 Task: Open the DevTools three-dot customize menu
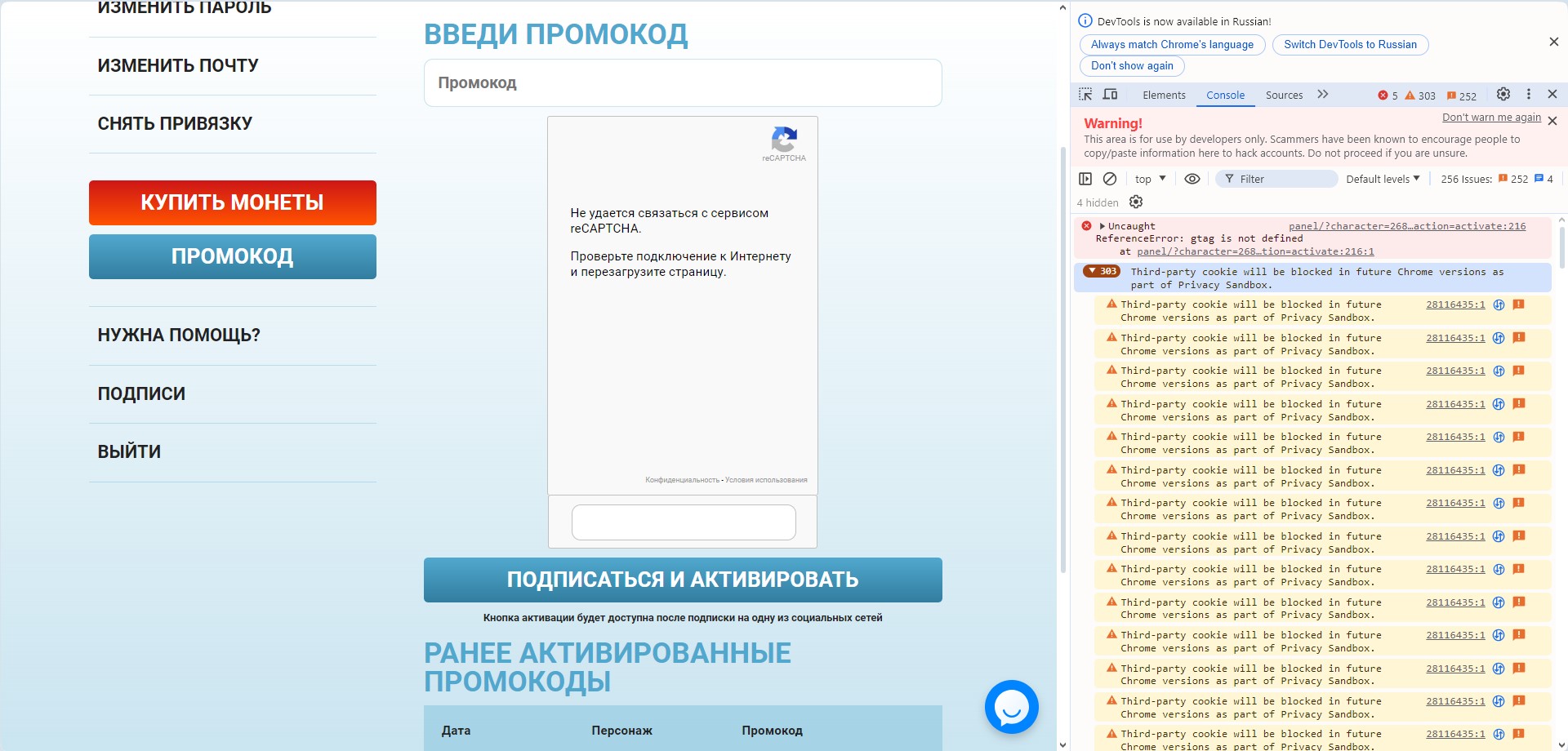pyautogui.click(x=1529, y=95)
